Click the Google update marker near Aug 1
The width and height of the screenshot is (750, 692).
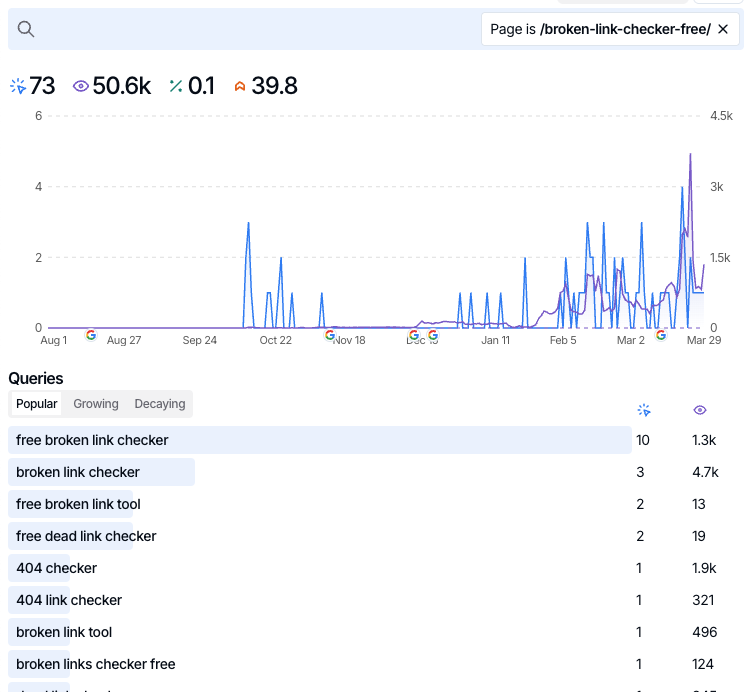[91, 335]
